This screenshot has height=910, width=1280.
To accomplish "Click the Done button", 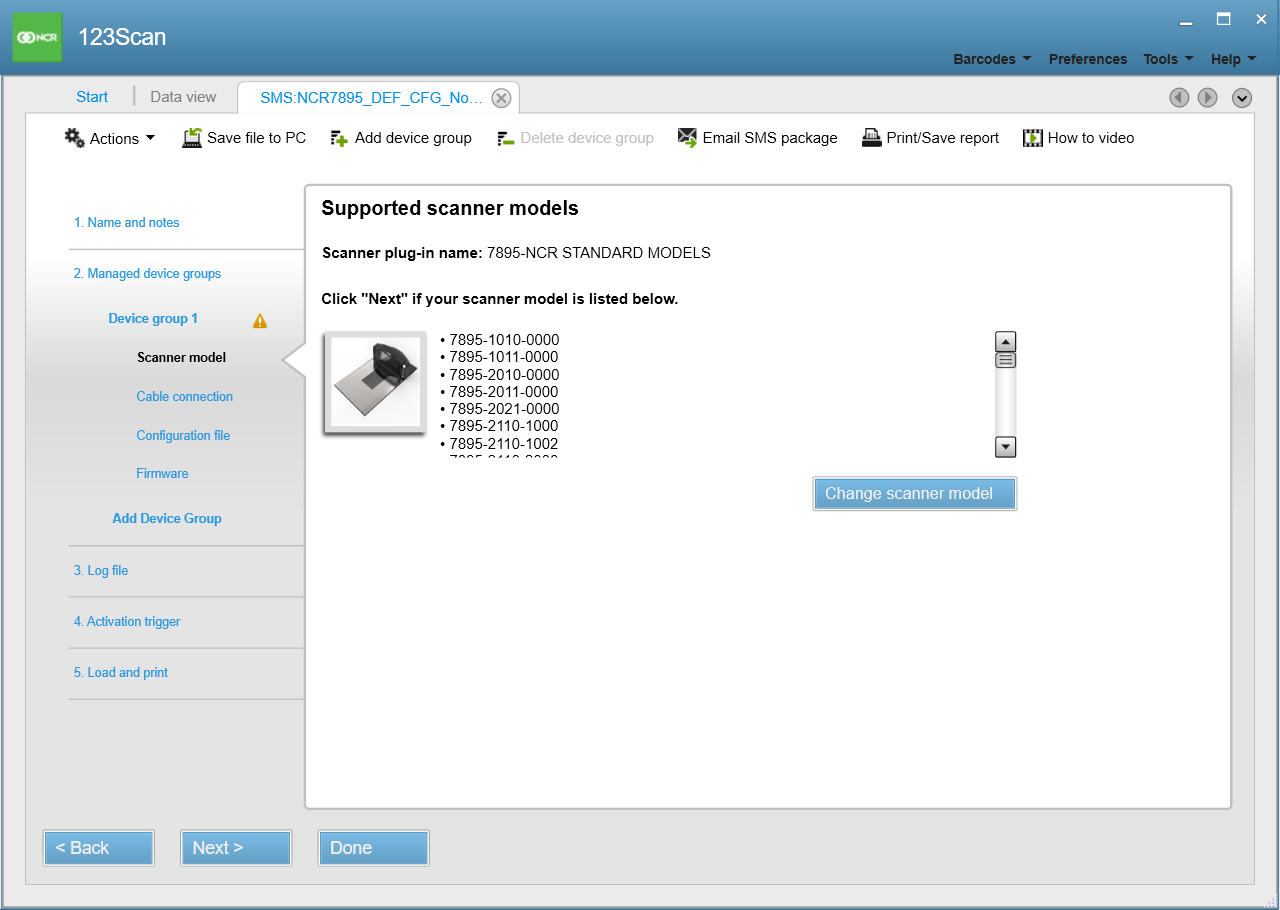I will pyautogui.click(x=374, y=848).
